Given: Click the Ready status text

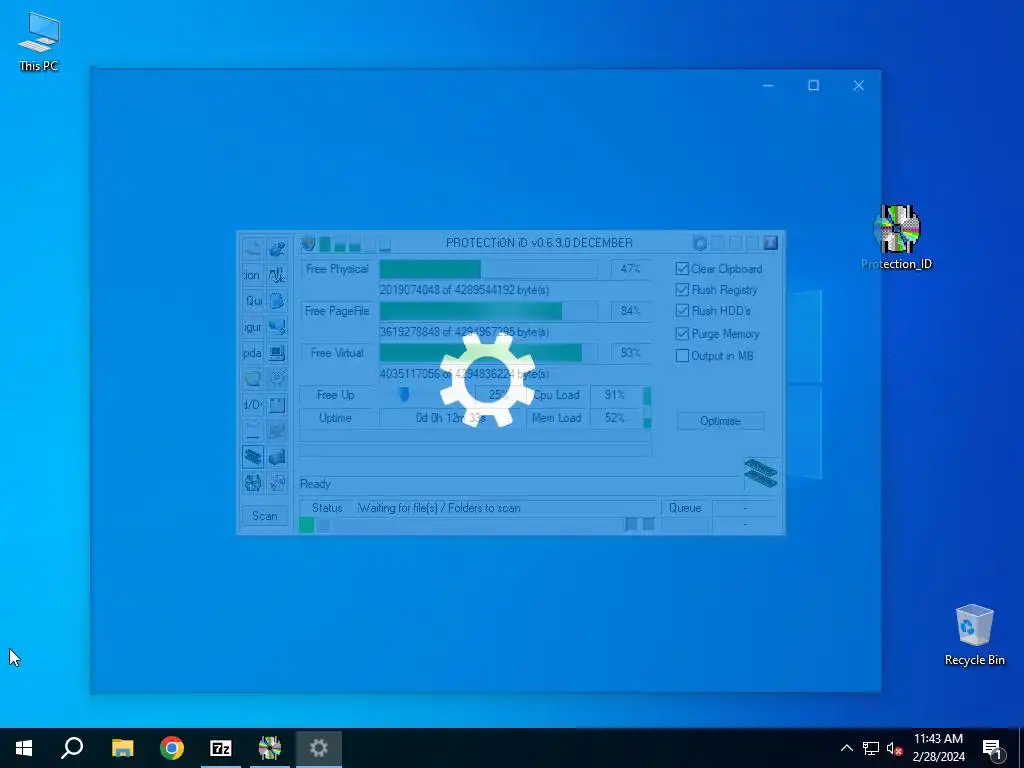Looking at the screenshot, I should (x=315, y=484).
